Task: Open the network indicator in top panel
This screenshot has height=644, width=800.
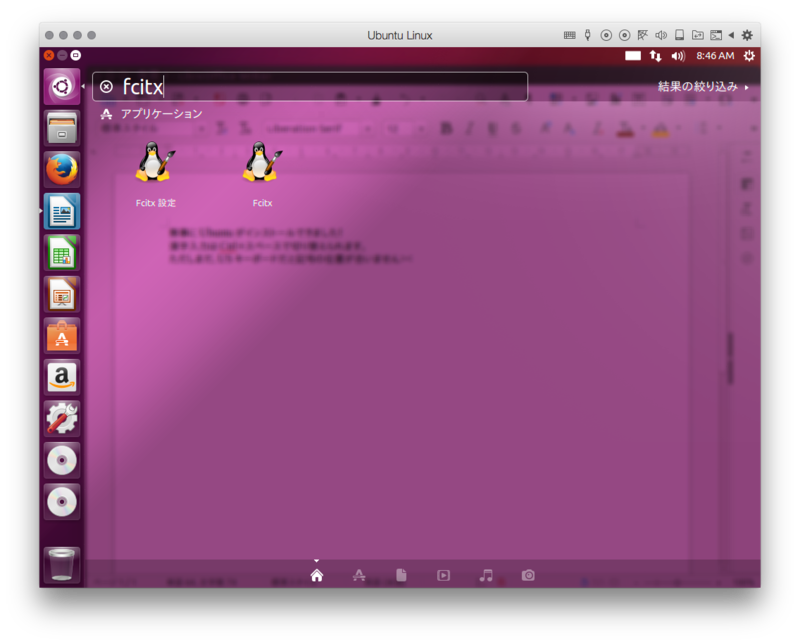Action: [656, 56]
